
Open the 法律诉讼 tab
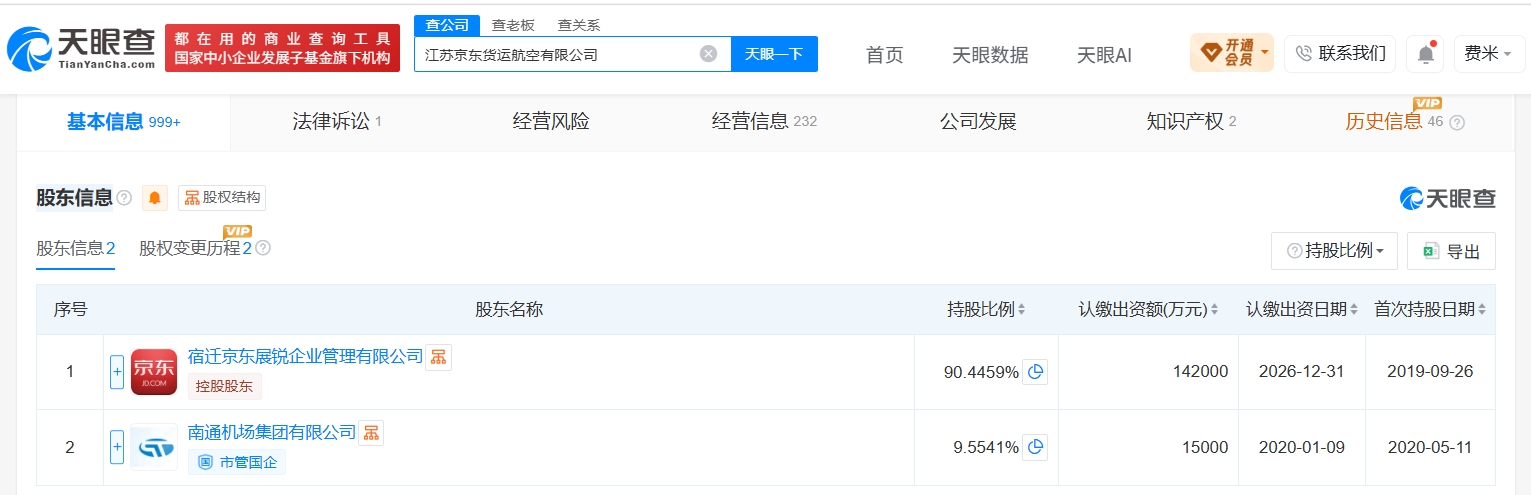337,122
